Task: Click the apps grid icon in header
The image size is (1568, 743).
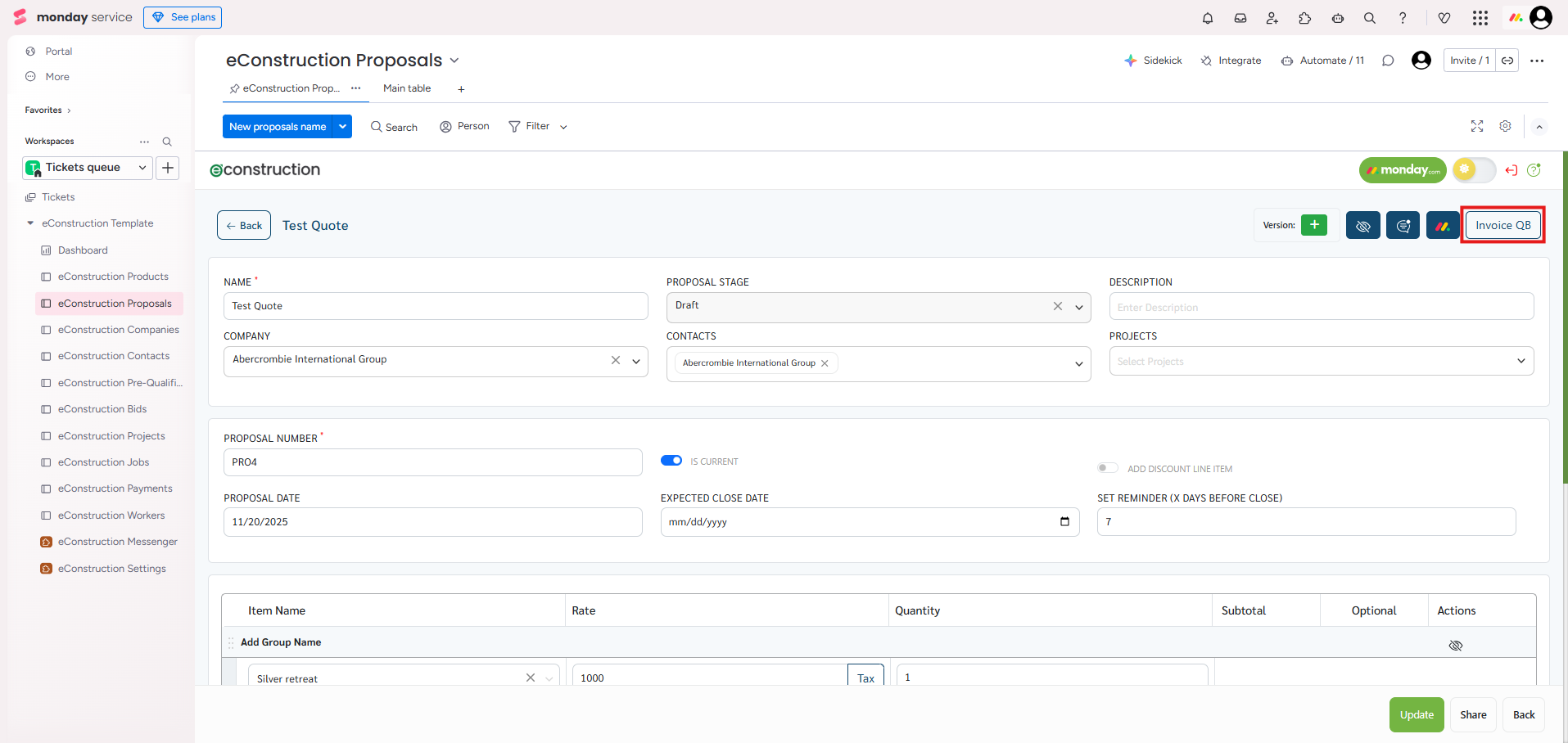Action: (x=1480, y=18)
